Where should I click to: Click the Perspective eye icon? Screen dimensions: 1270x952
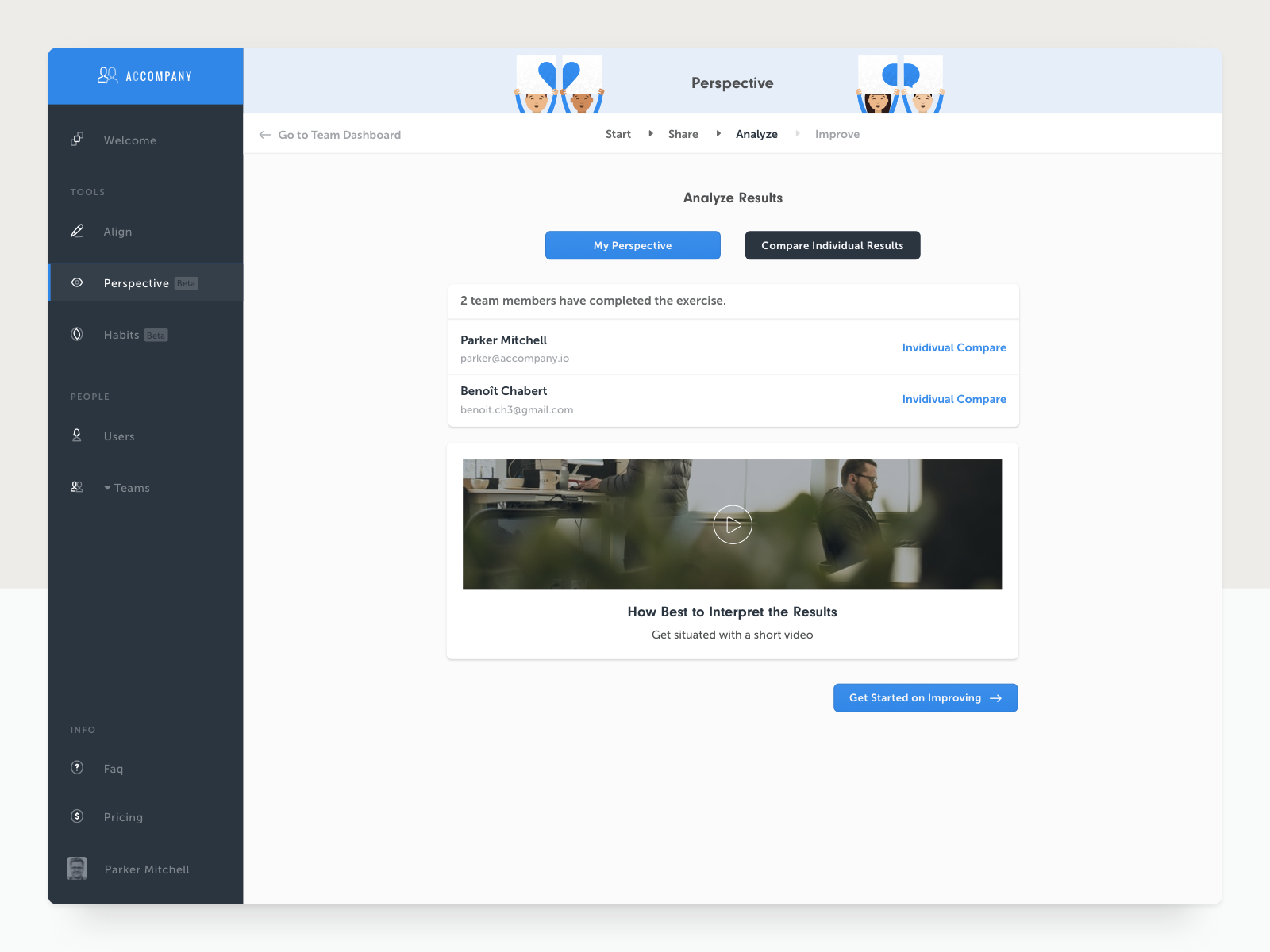click(x=77, y=282)
